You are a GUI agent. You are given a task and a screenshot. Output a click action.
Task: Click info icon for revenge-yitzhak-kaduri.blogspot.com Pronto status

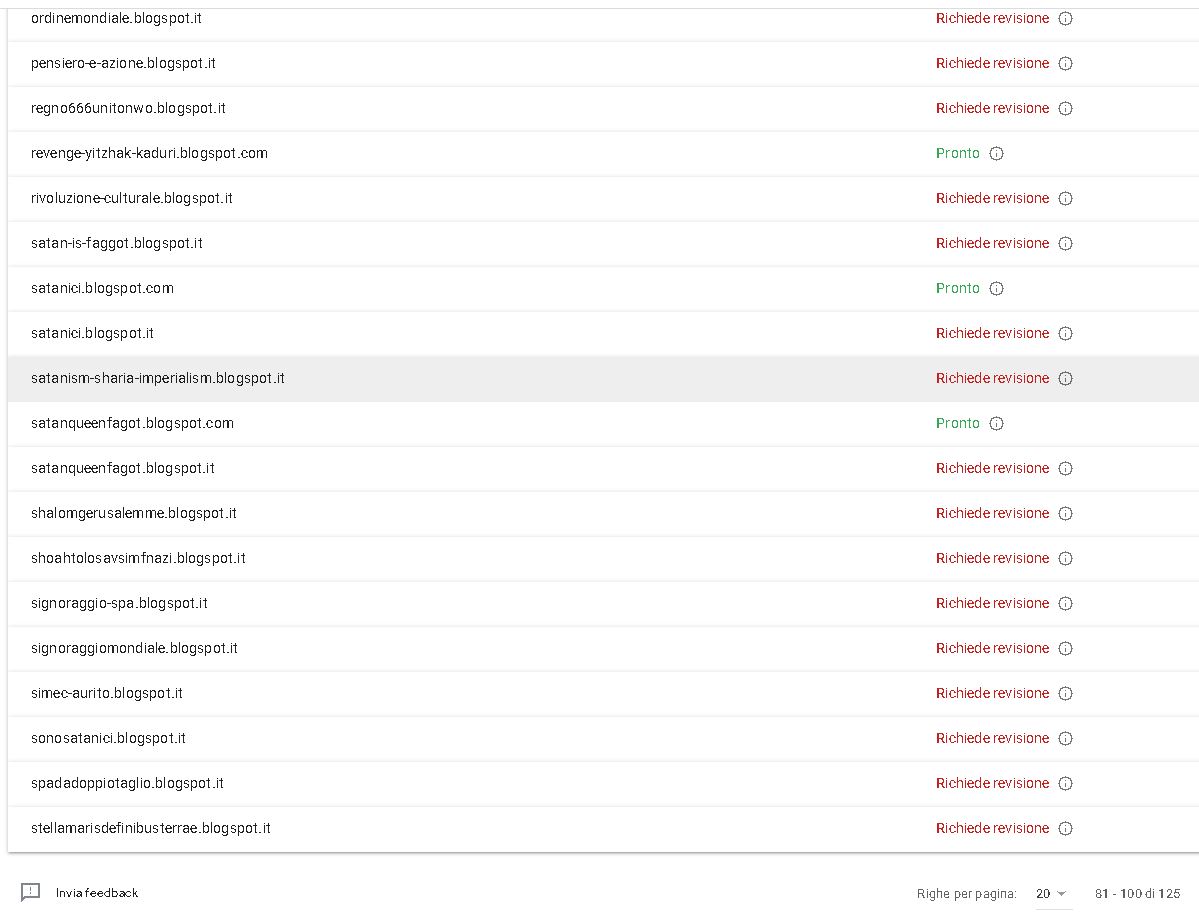pyautogui.click(x=996, y=153)
